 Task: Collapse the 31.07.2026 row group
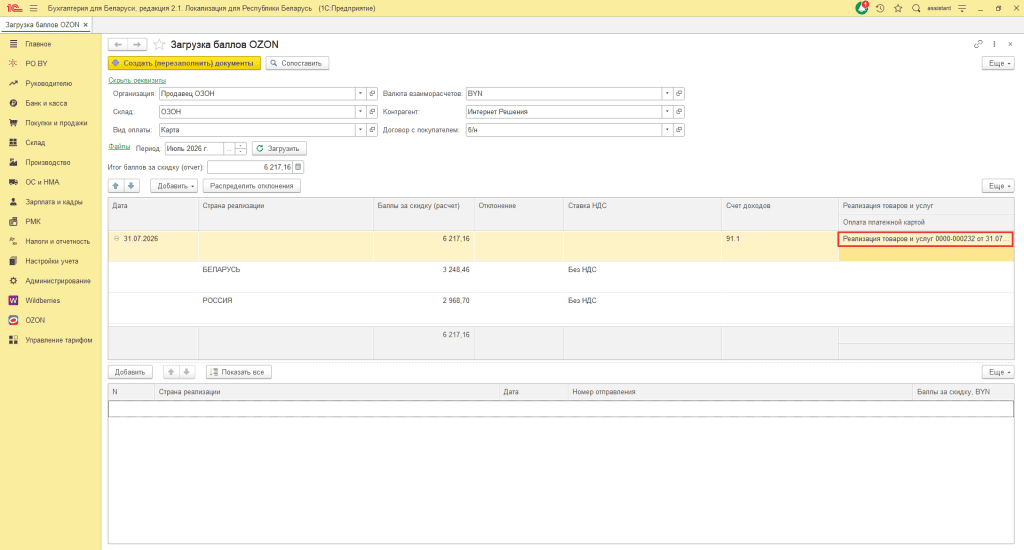pos(116,238)
